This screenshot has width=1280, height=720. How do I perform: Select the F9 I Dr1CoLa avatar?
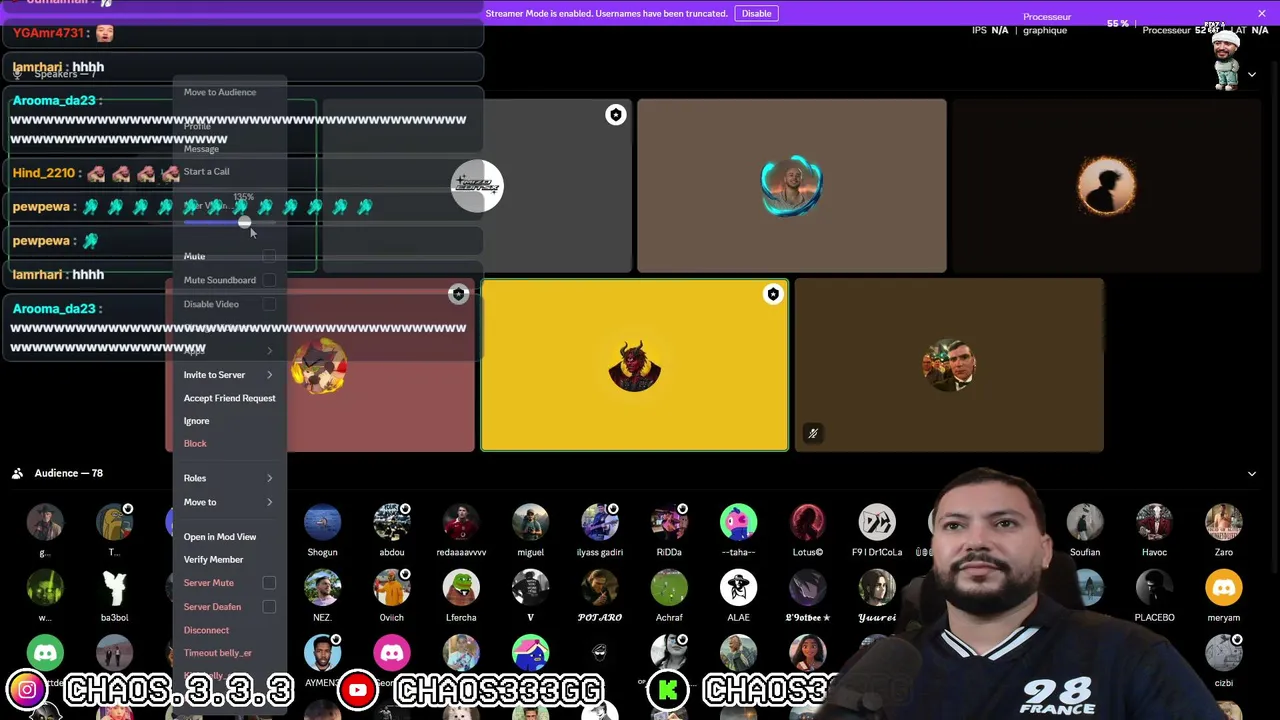[877, 522]
